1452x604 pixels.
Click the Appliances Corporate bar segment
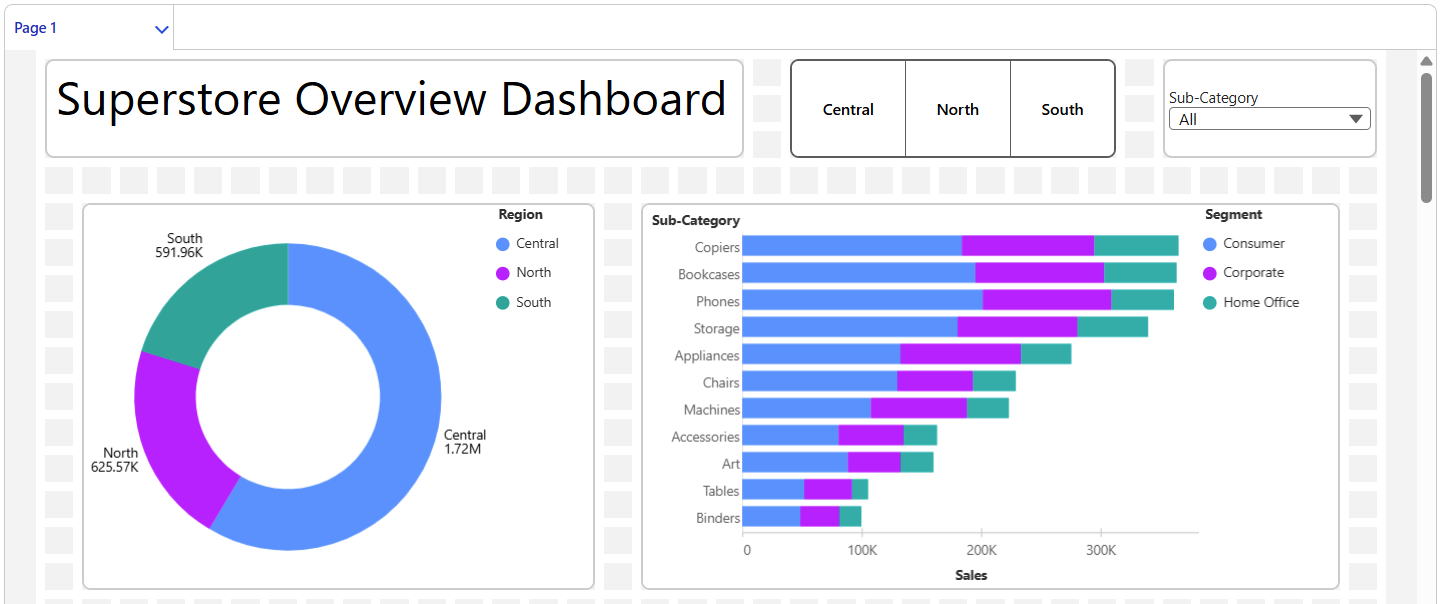click(960, 354)
